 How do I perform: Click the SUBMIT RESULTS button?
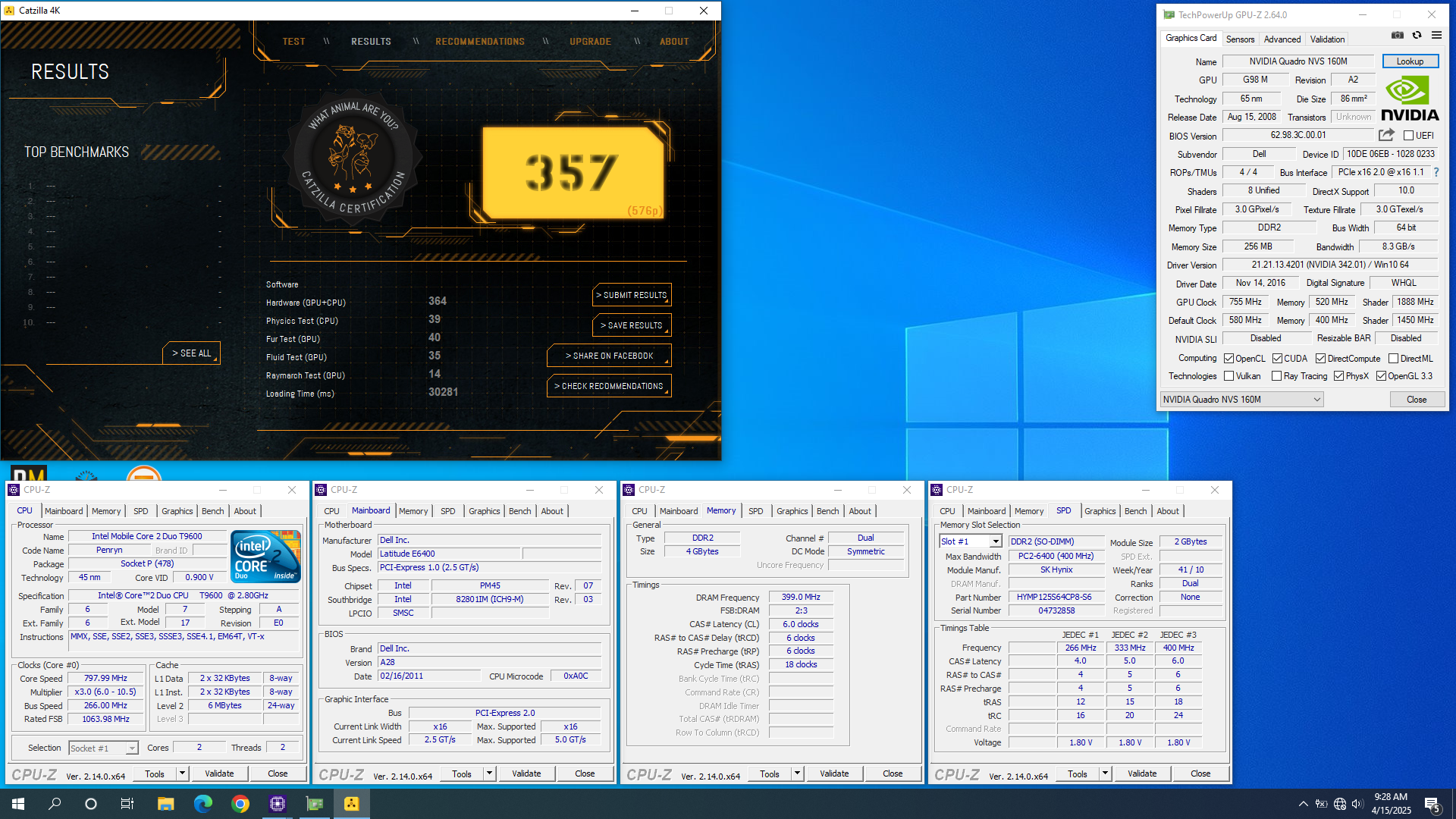coord(631,295)
